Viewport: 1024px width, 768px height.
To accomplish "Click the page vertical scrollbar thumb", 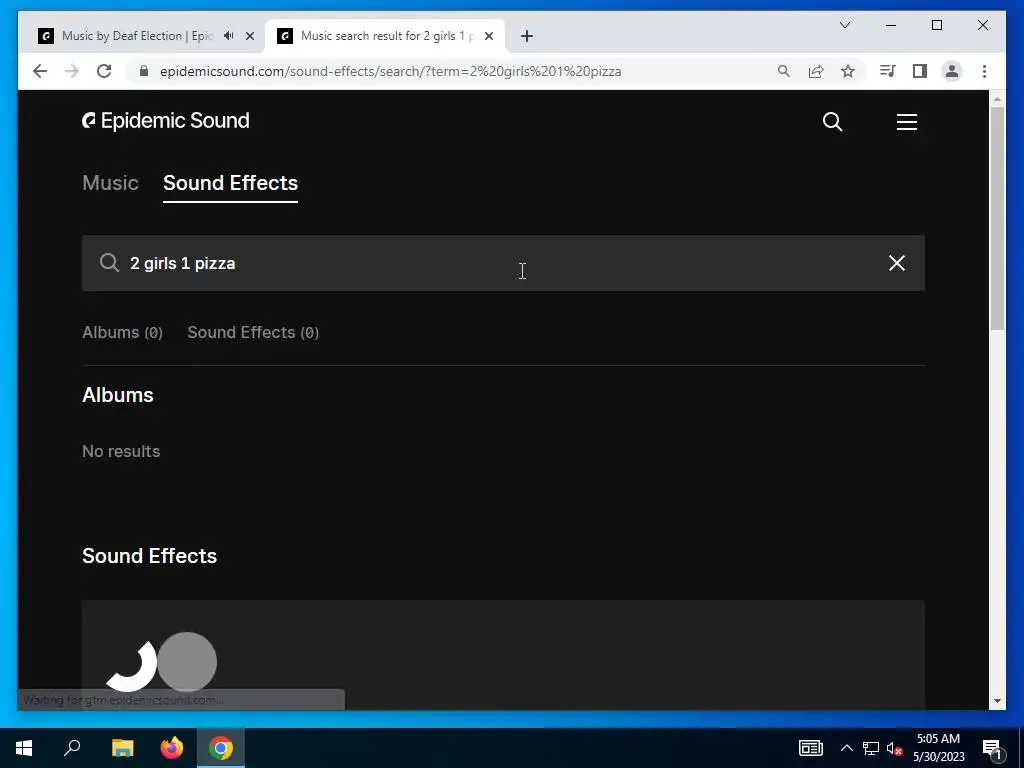I will click(x=997, y=218).
